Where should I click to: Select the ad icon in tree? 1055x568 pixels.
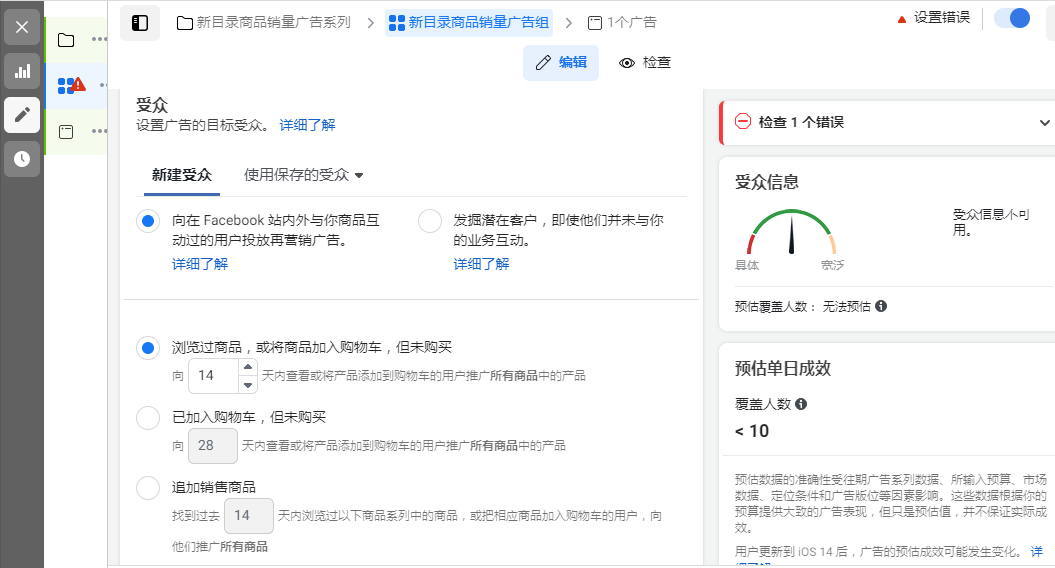pyautogui.click(x=66, y=132)
